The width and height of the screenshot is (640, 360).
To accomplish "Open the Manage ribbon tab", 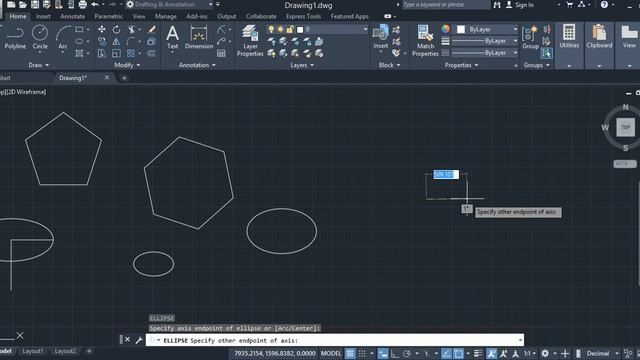I will coord(165,16).
